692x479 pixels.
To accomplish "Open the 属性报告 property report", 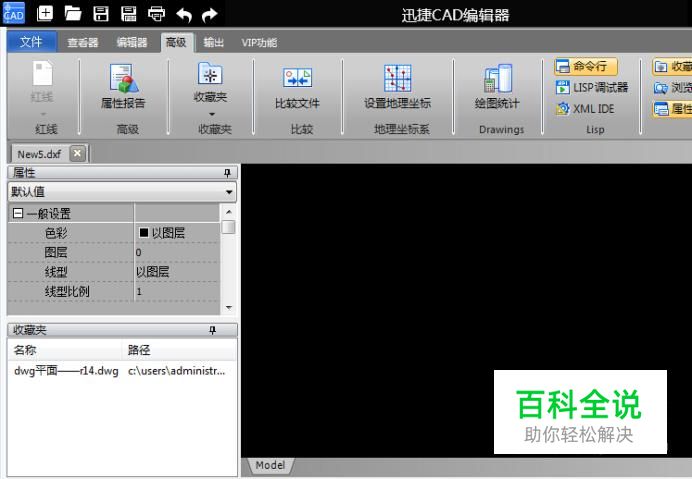I will click(x=123, y=86).
